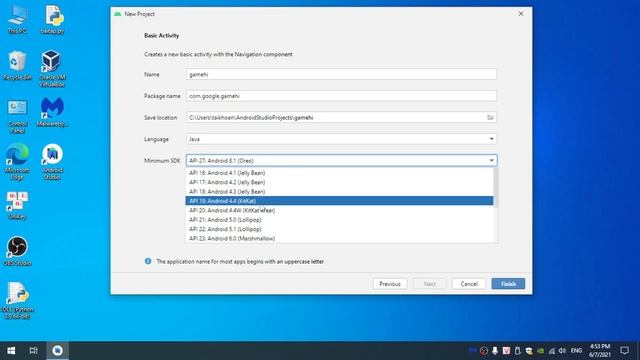Open the Recycle Bin icon
Screen dimensions: 640x360
click(17, 65)
